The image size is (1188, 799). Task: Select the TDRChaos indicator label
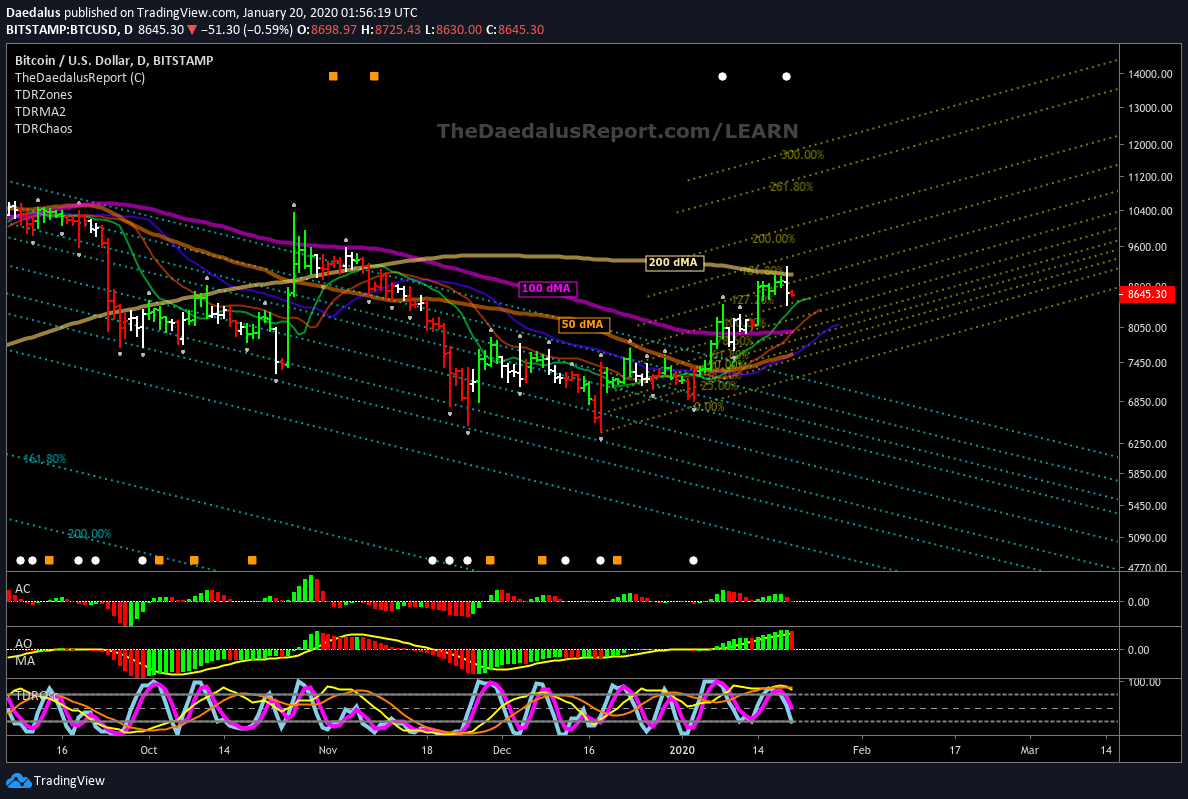coord(44,129)
